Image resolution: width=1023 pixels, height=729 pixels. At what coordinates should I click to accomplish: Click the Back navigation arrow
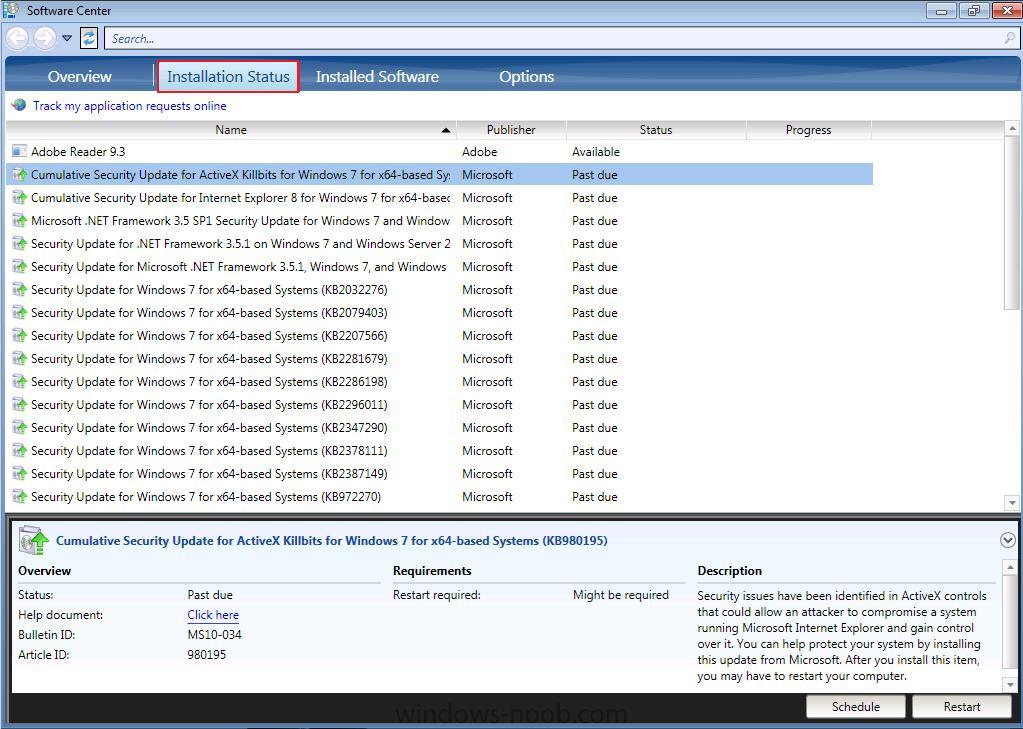(x=18, y=38)
